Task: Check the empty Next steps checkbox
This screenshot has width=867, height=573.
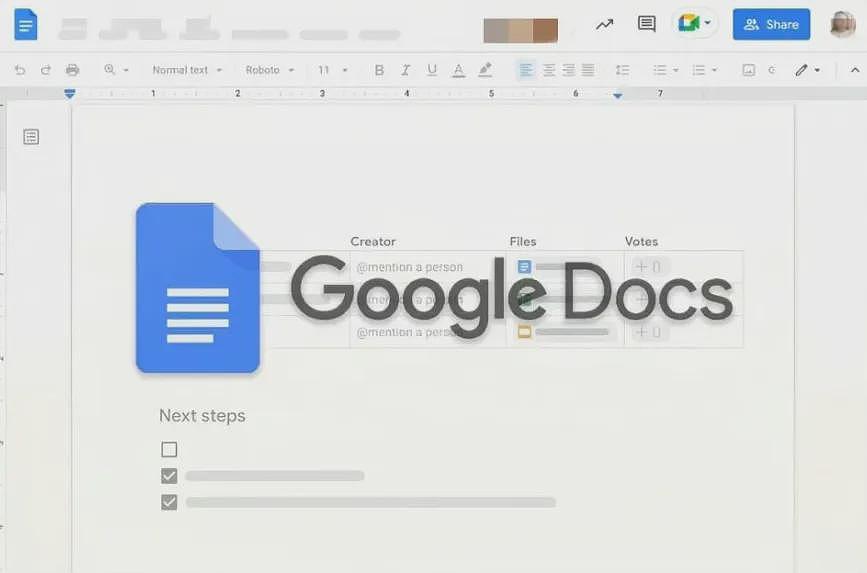Action: coord(169,449)
